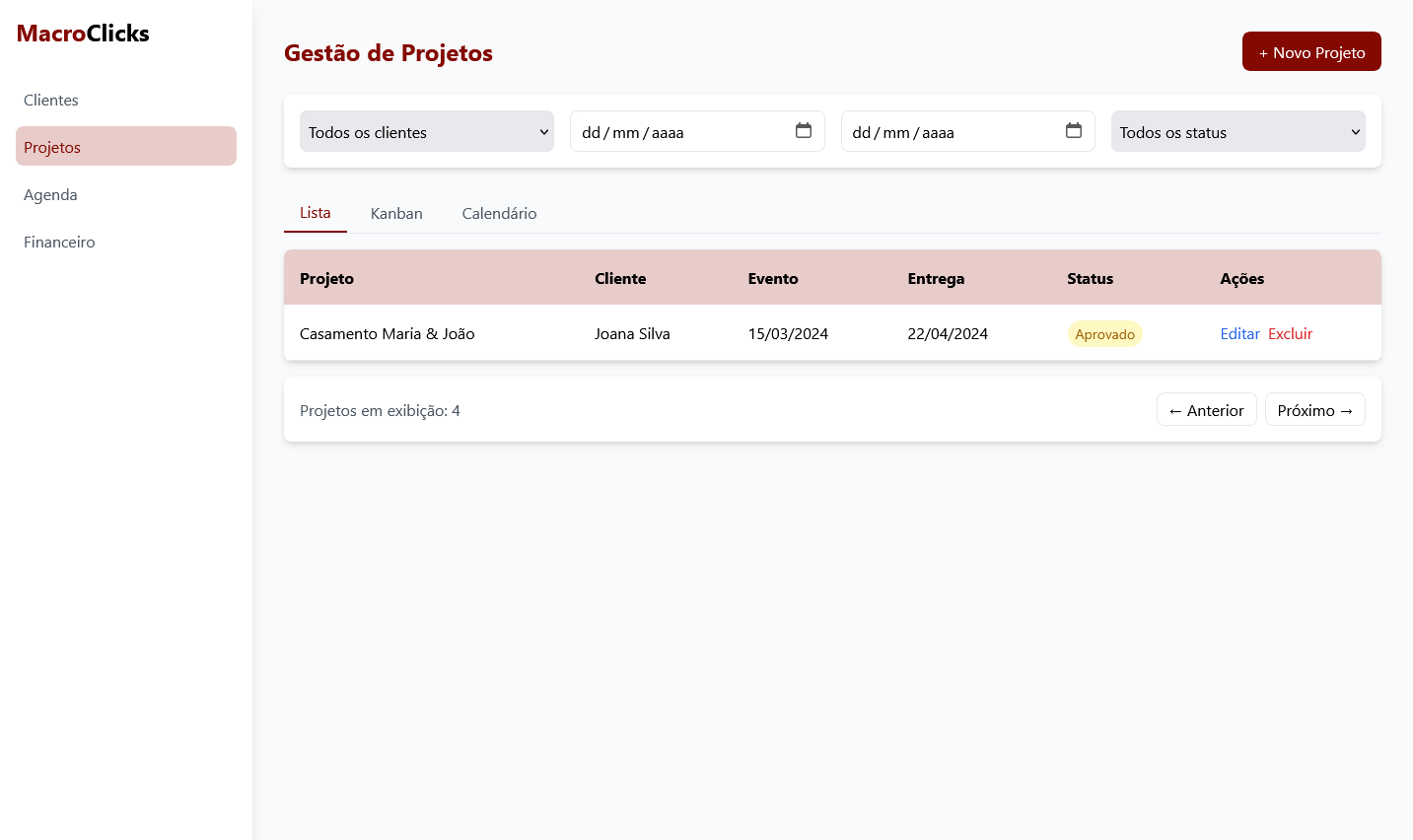1413x840 pixels.
Task: Go to the Financeiro section
Action: pos(59,242)
